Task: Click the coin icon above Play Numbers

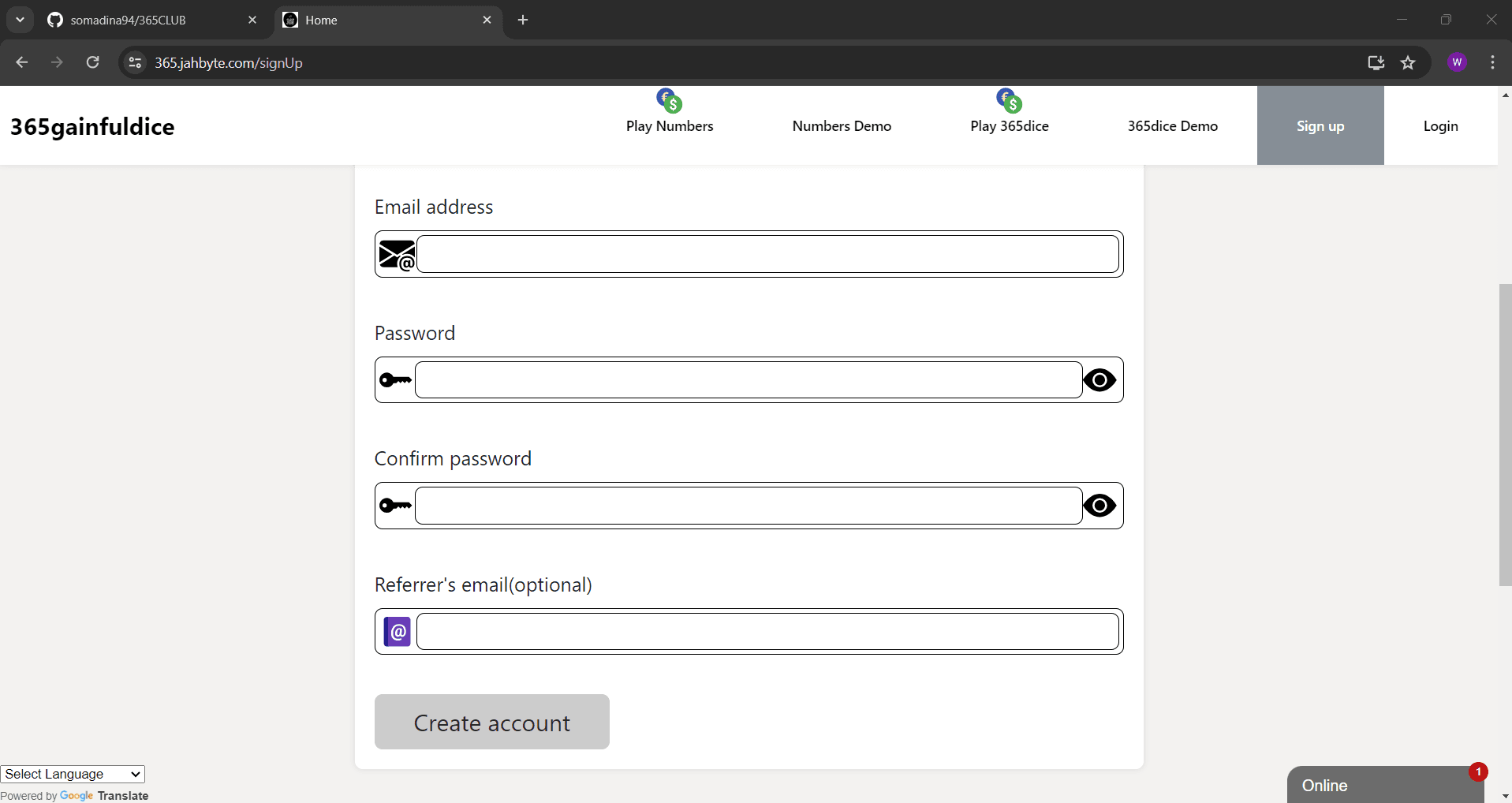Action: tap(670, 101)
